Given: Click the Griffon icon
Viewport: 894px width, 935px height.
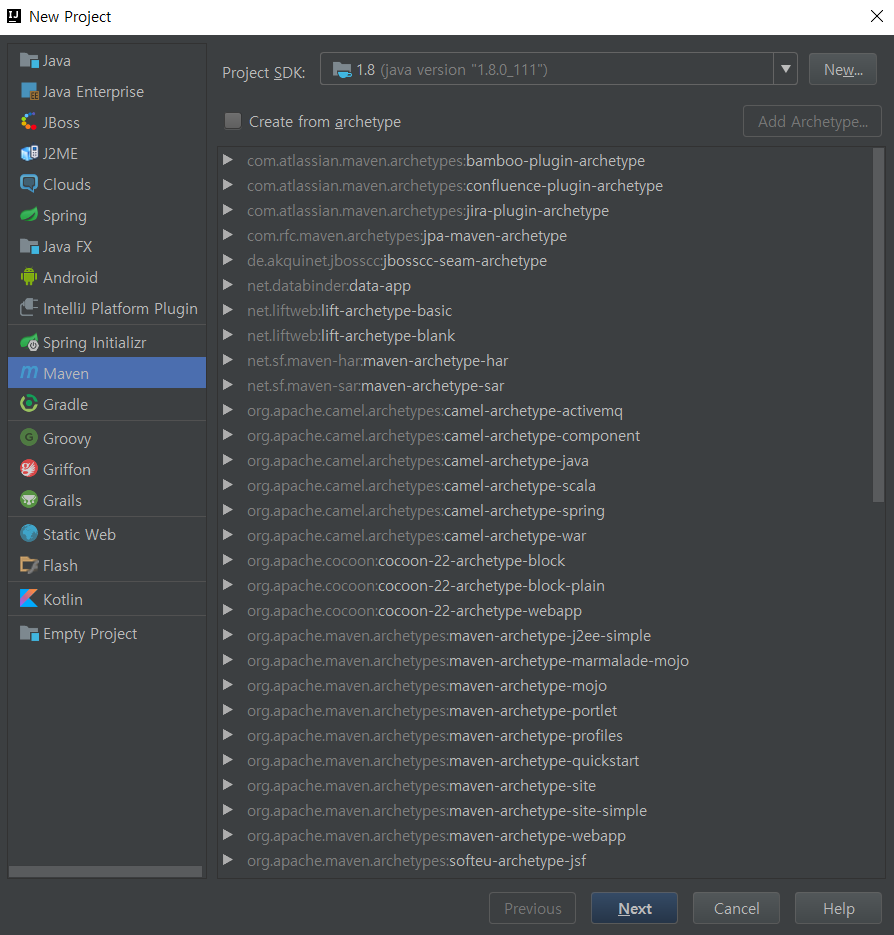Looking at the screenshot, I should click(29, 469).
